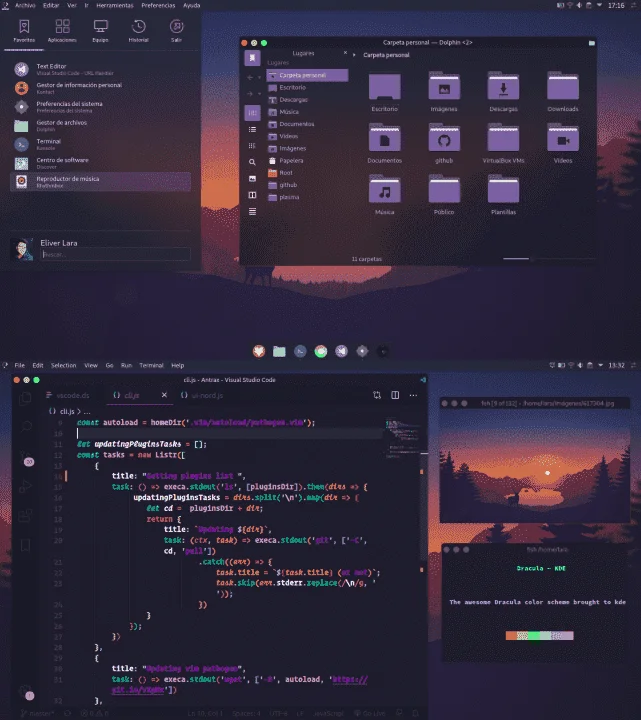
Task: Open VS Code Source Control icon with badge
Action: click(26, 458)
